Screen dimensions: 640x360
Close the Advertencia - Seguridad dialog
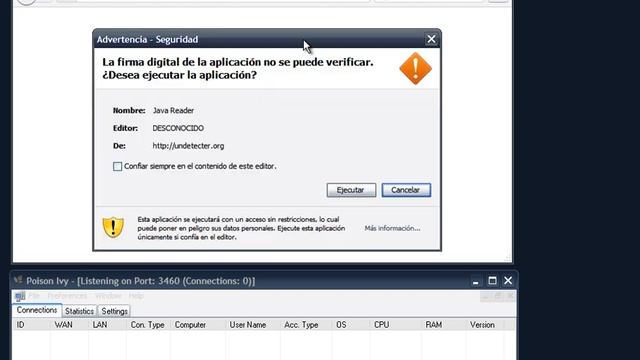431,39
